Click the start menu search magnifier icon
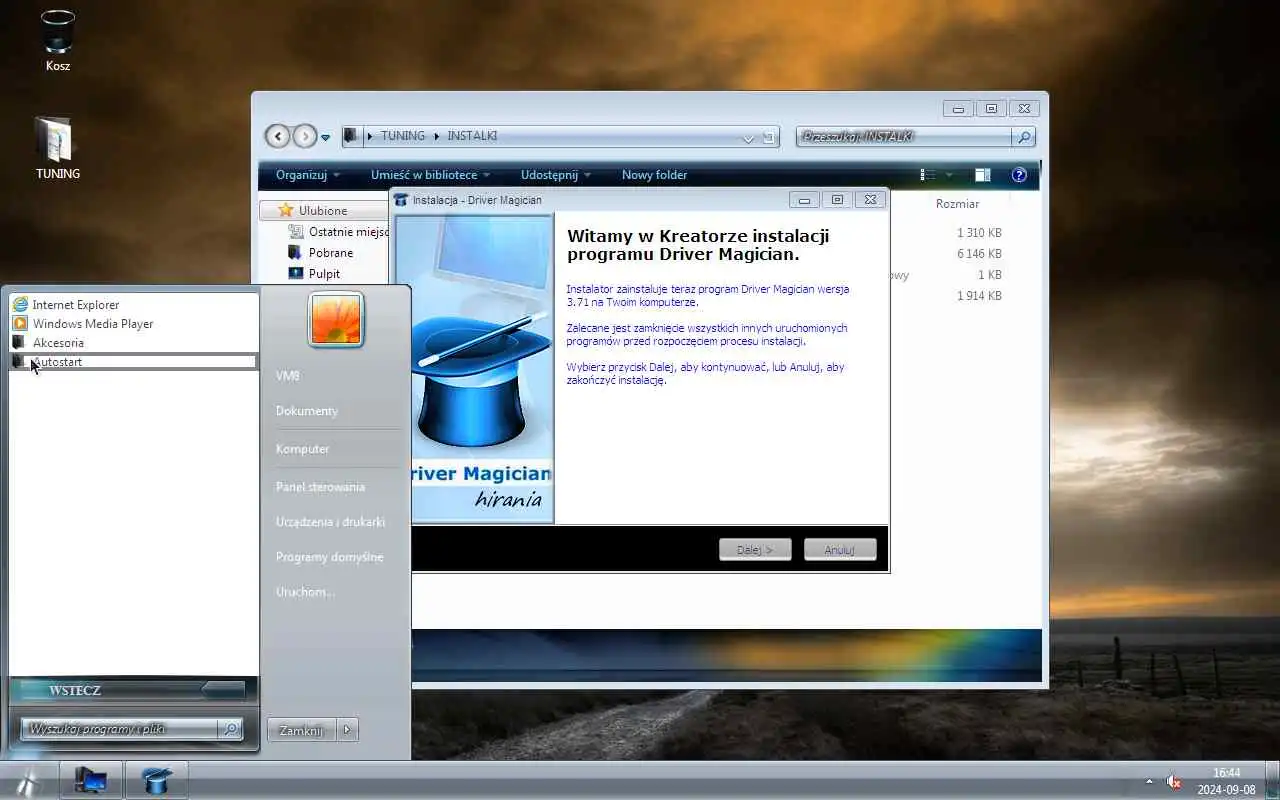1280x800 pixels. coord(230,729)
